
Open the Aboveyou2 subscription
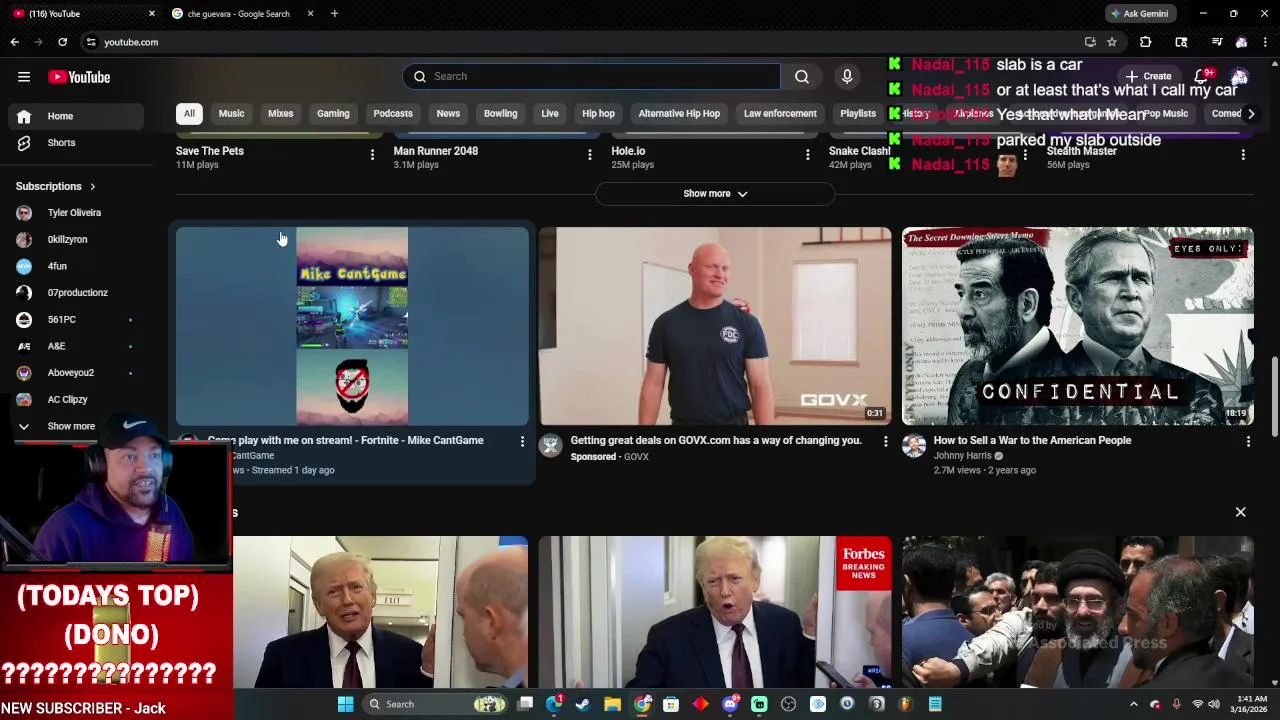(x=74, y=373)
